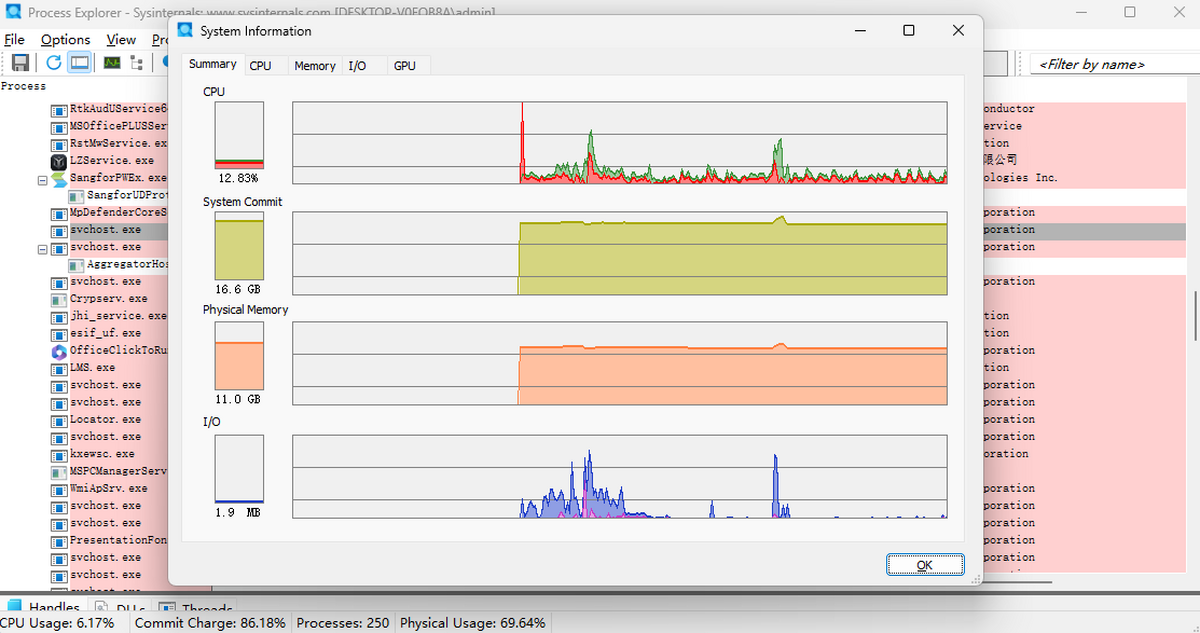The width and height of the screenshot is (1200, 633).
Task: Click the kxewsc.exe process icon
Action: pyautogui.click(x=58, y=454)
